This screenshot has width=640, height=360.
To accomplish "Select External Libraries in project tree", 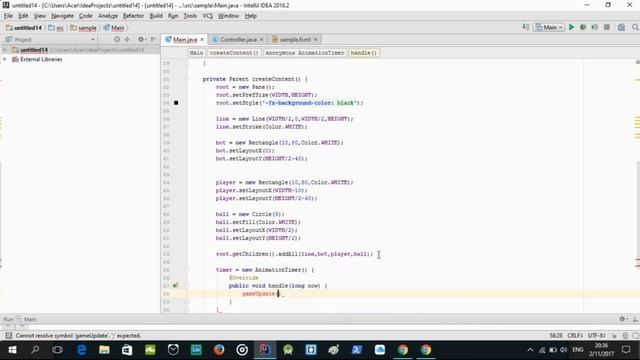I will point(41,59).
